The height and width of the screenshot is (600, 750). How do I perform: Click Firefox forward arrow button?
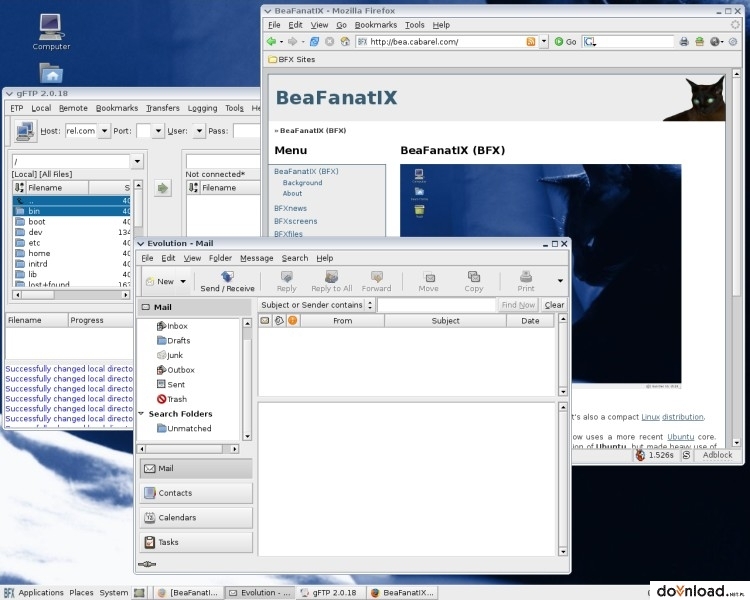coord(292,42)
